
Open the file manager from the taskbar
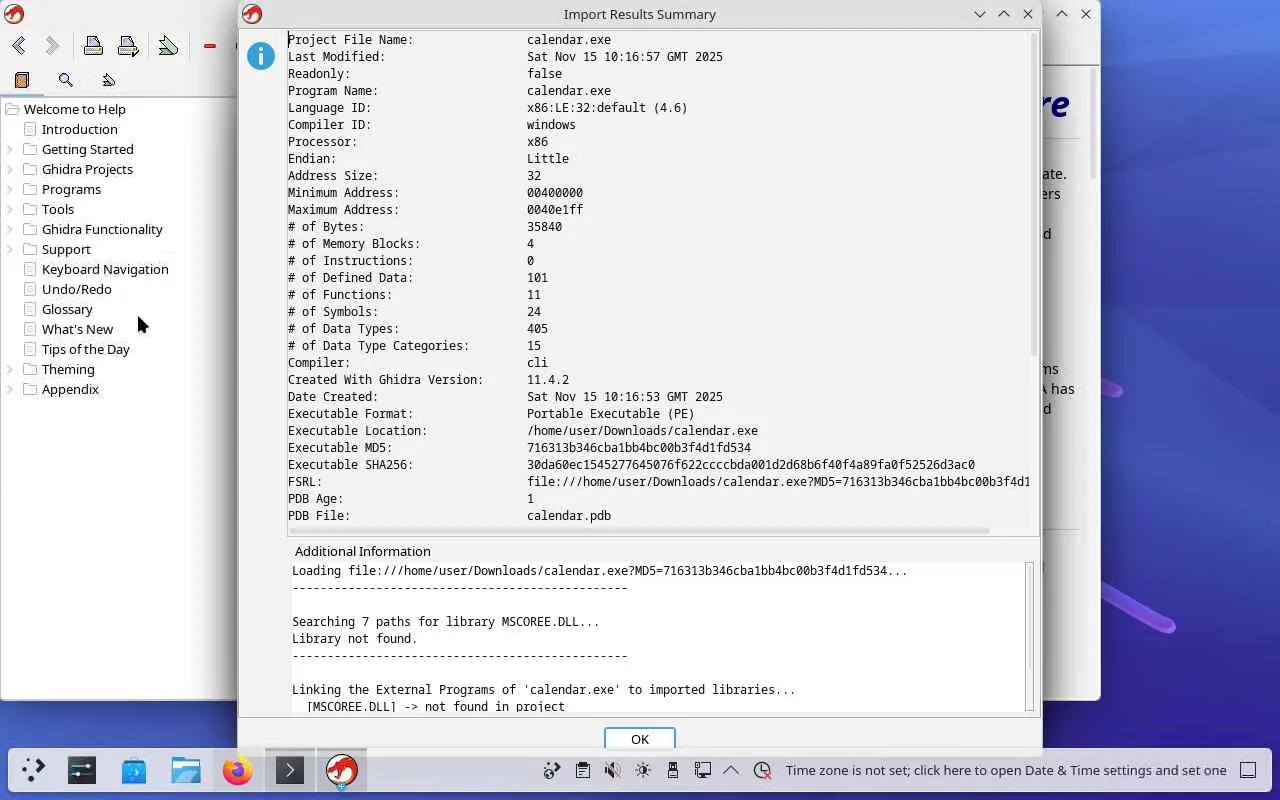[x=186, y=770]
